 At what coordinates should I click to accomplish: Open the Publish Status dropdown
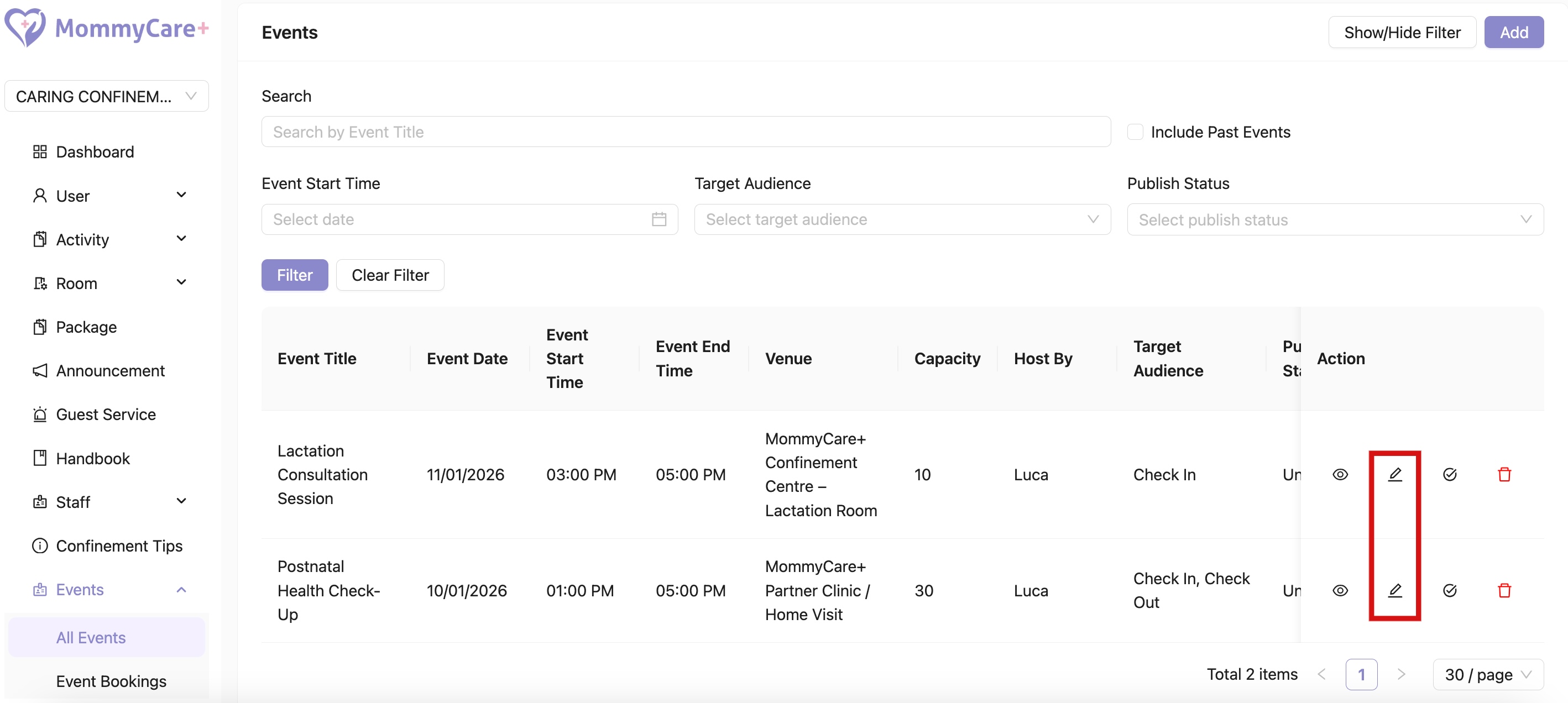[x=1334, y=219]
